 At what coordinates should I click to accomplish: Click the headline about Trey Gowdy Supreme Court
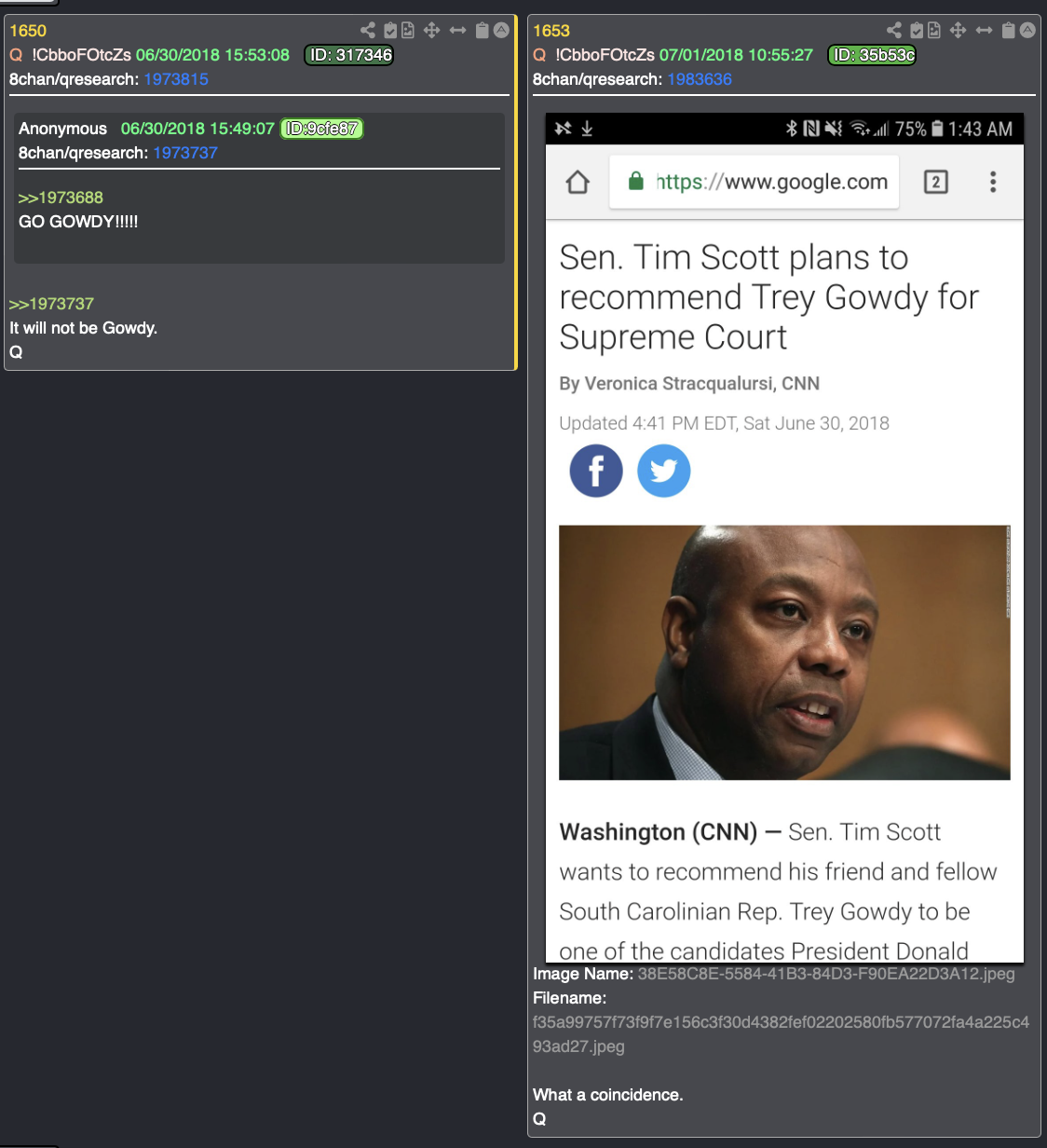pyautogui.click(x=769, y=297)
